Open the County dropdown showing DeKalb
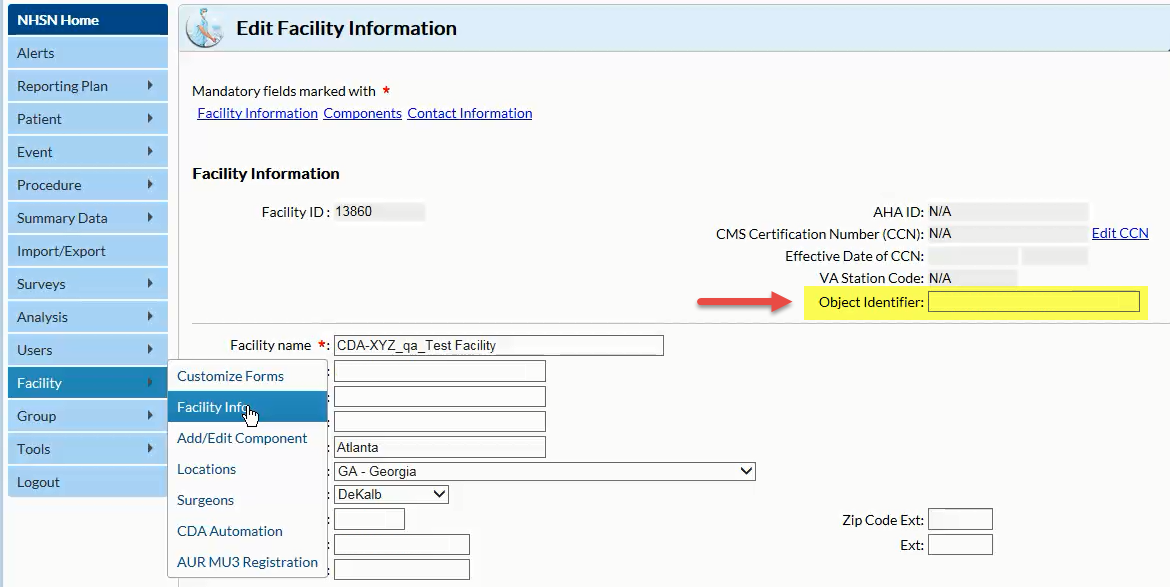1170x587 pixels. 391,494
